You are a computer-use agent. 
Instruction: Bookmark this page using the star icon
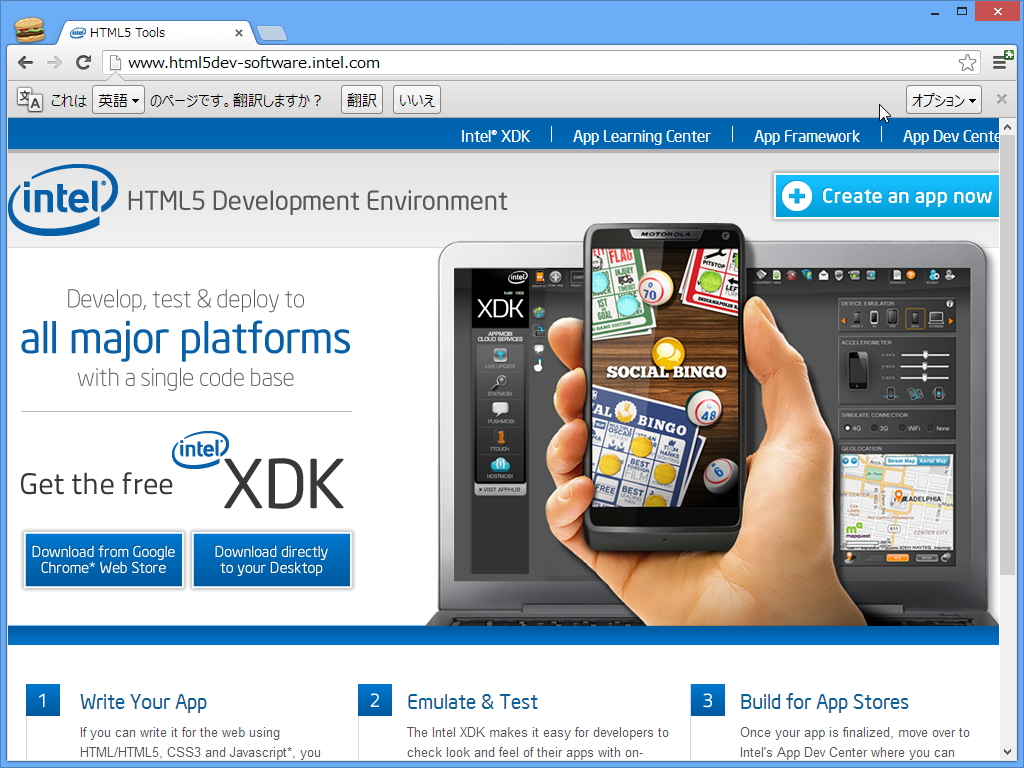tap(967, 62)
